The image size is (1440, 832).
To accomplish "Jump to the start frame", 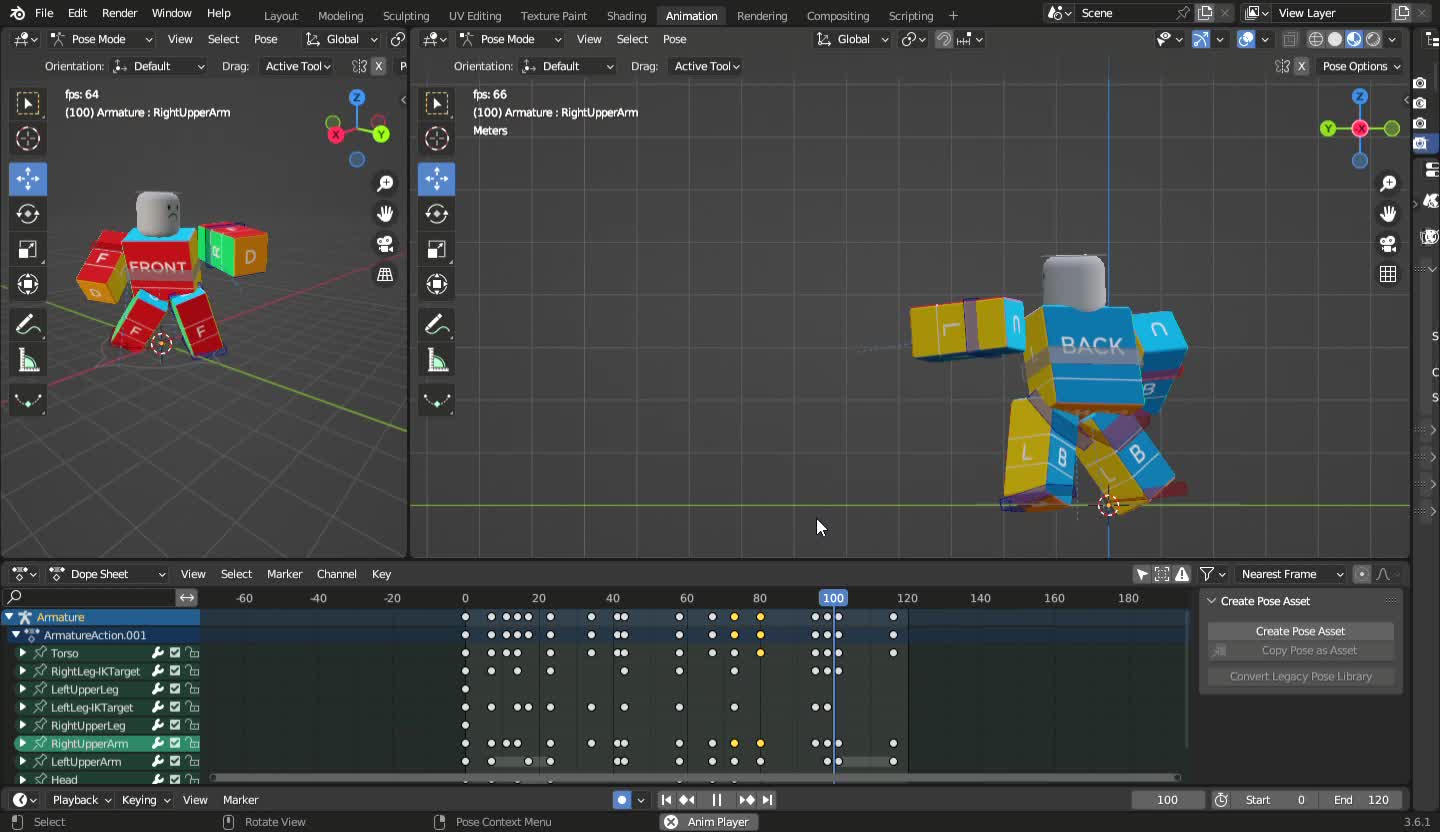I will (x=666, y=800).
